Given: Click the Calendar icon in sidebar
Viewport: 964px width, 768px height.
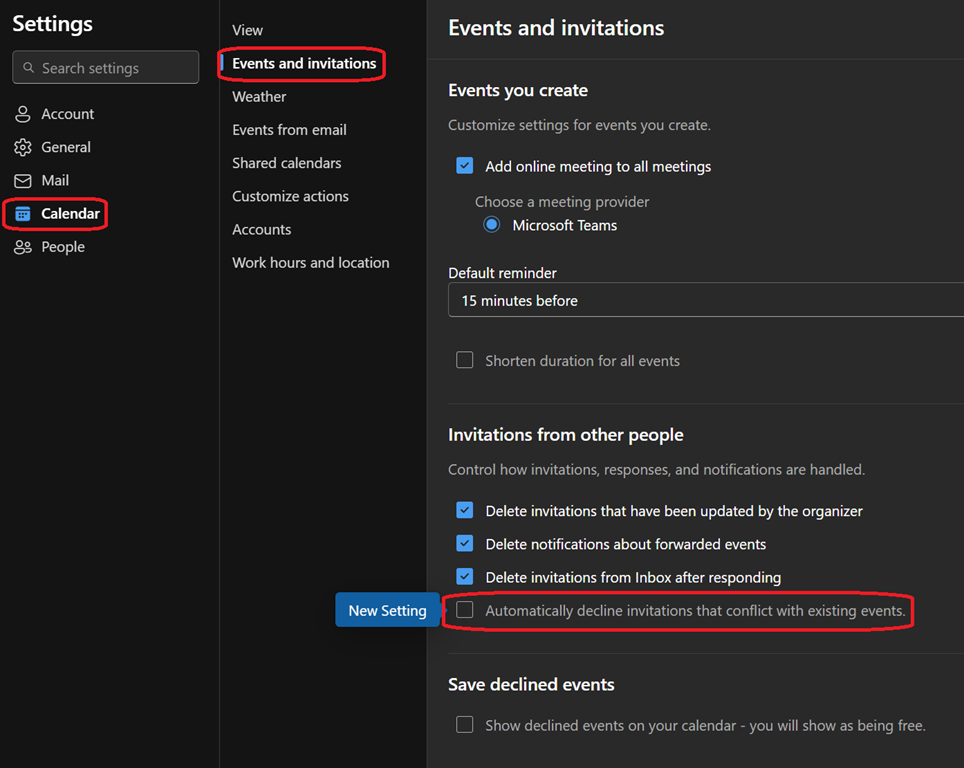Looking at the screenshot, I should [x=23, y=214].
